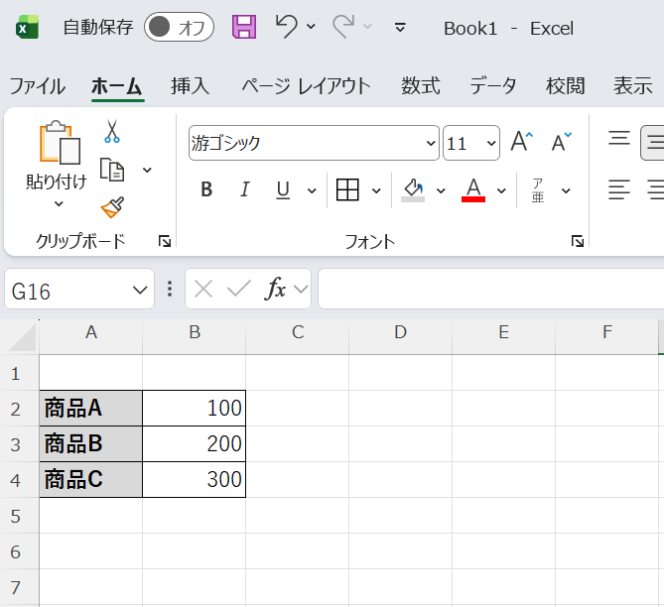The width and height of the screenshot is (664, 607).
Task: Open the クリップボード dialog launcher
Action: [164, 241]
